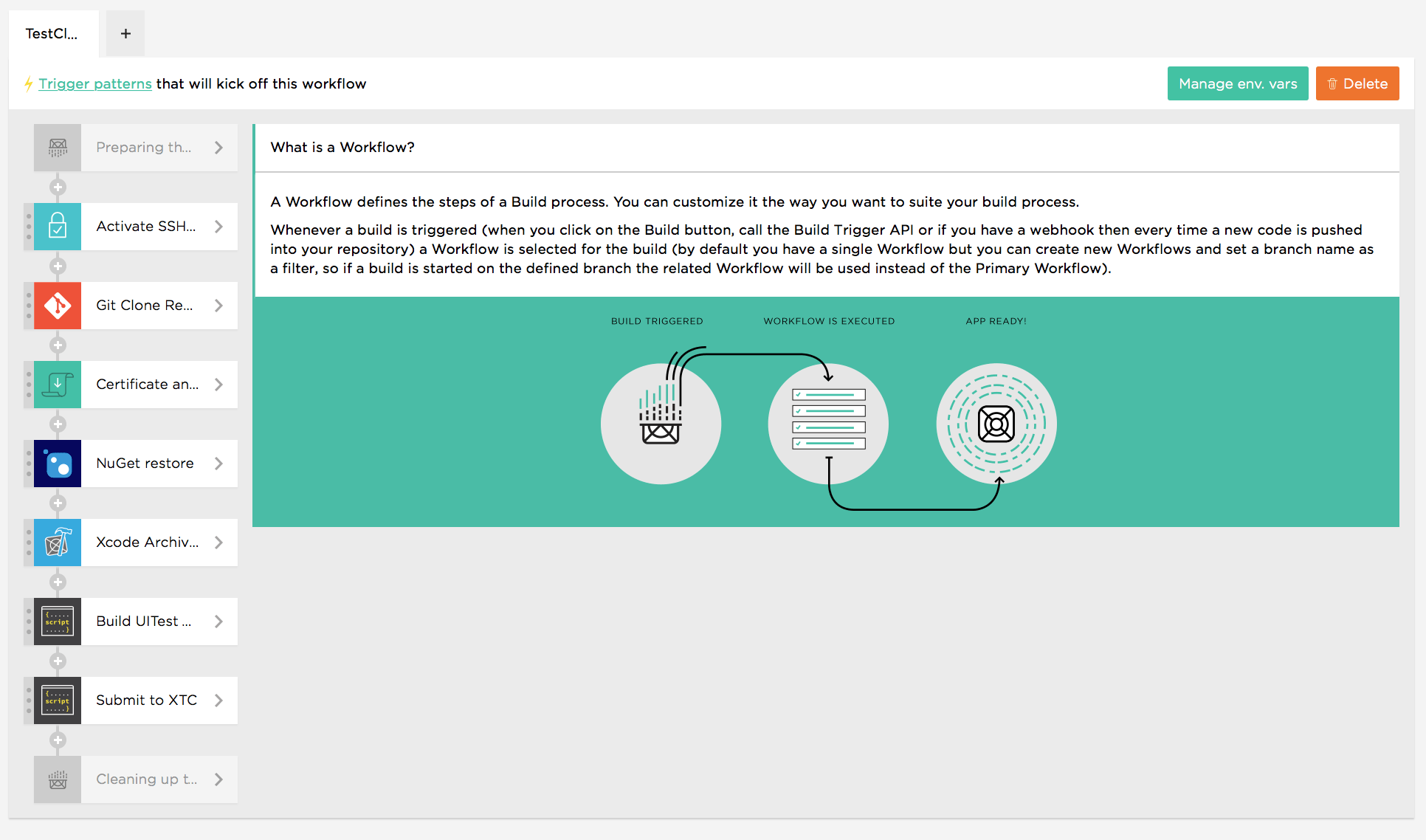Click the Git Clone Repository step icon
The height and width of the screenshot is (840, 1426).
[x=58, y=306]
